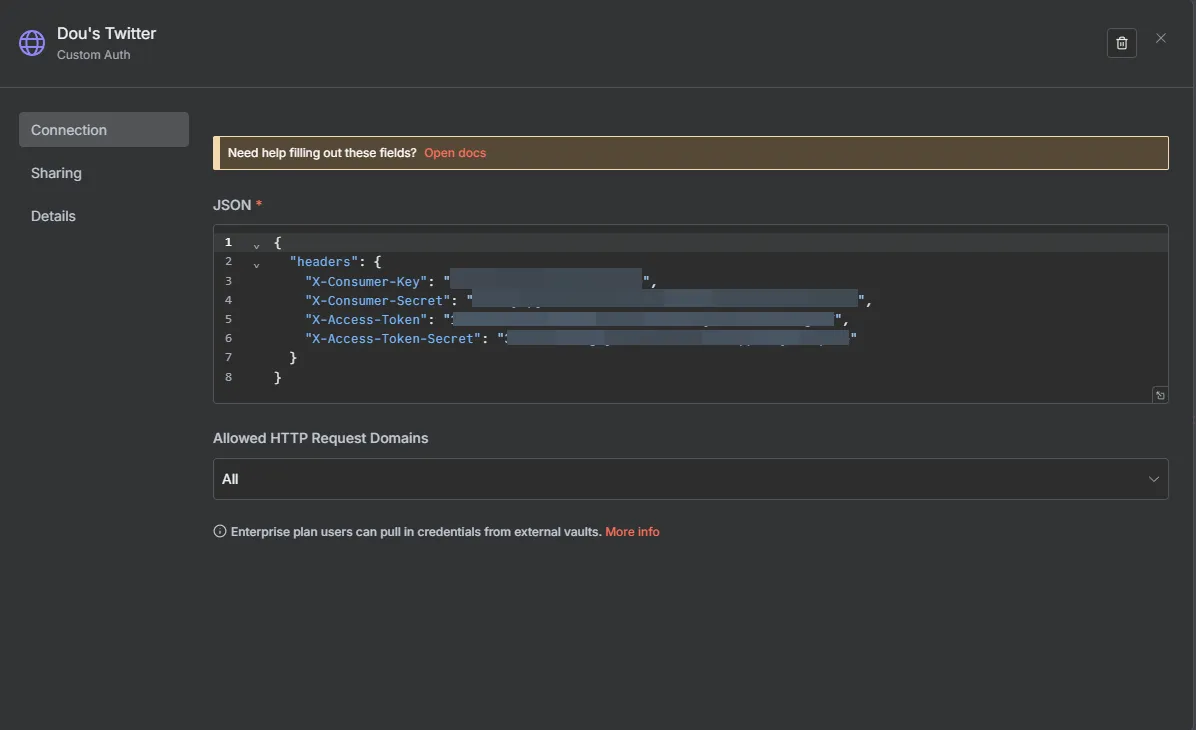Switch to the Sharing tab

(56, 172)
